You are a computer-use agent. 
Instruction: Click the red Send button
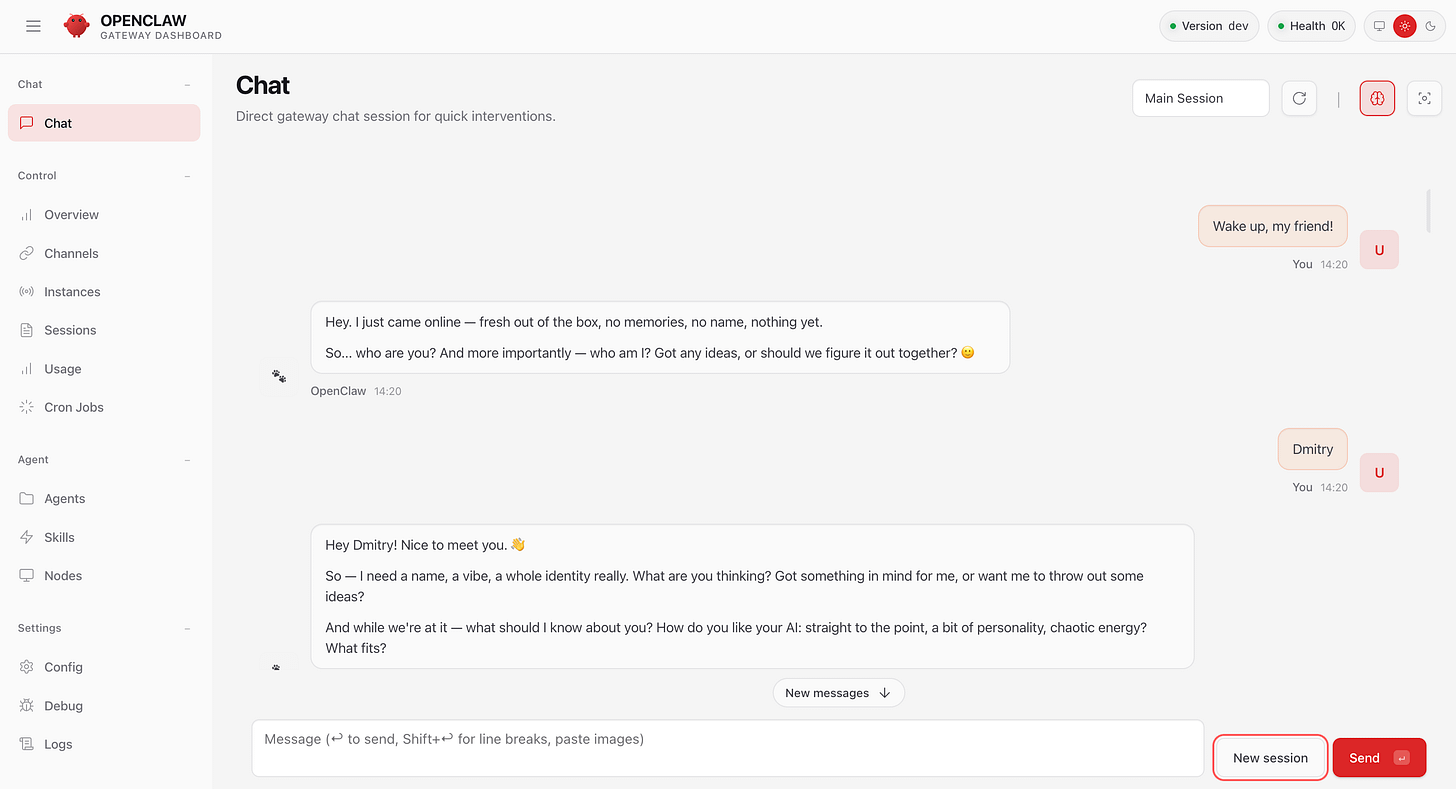[x=1379, y=758]
